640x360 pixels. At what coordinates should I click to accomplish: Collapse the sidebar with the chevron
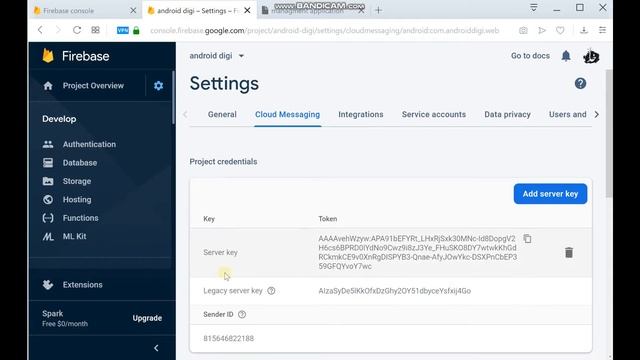tap(156, 348)
